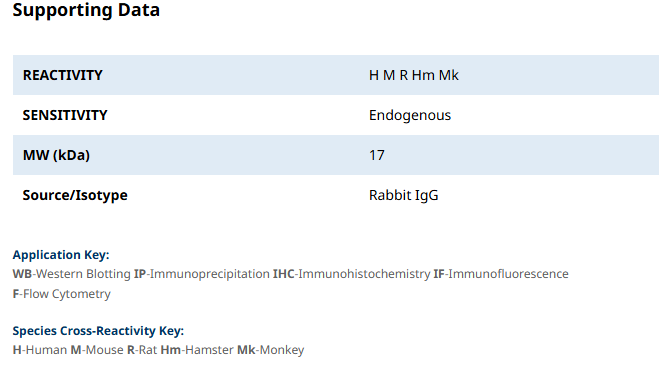
Task: Click the IF-Immunofluorescence entry
Action: [x=501, y=274]
